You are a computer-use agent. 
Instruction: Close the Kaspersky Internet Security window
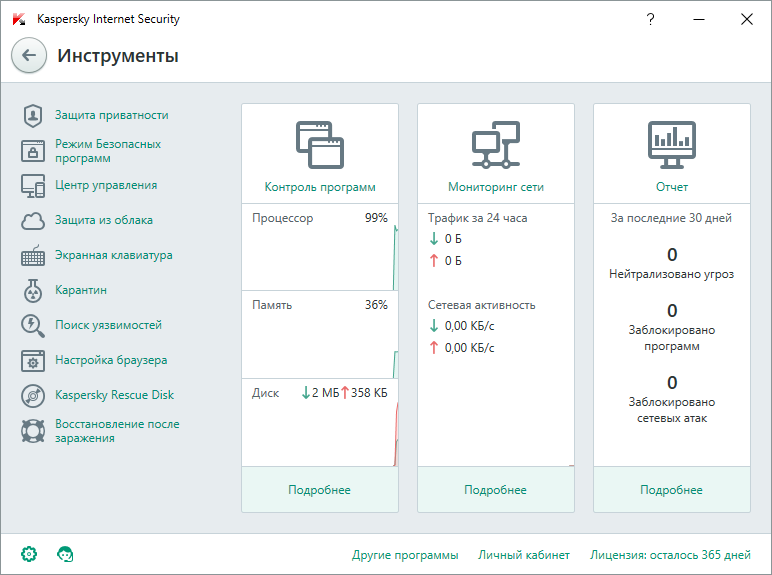pyautogui.click(x=747, y=19)
